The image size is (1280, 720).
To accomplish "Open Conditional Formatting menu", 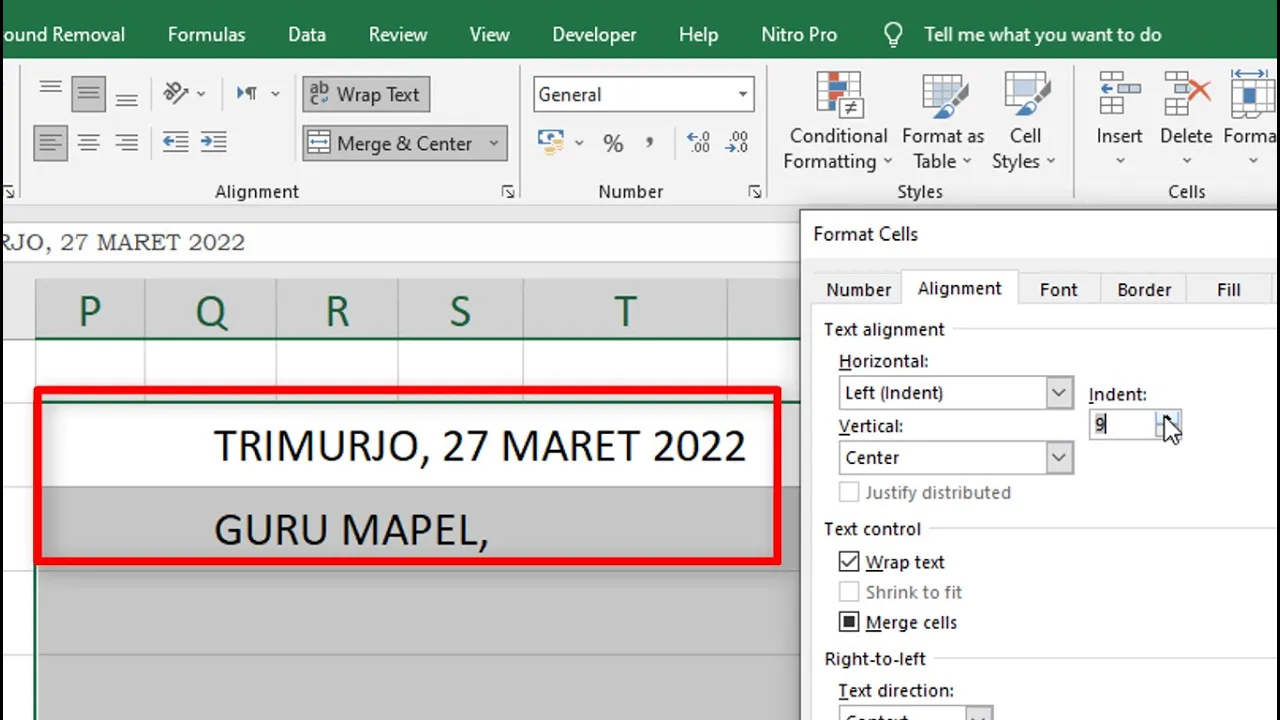I will coord(838,121).
